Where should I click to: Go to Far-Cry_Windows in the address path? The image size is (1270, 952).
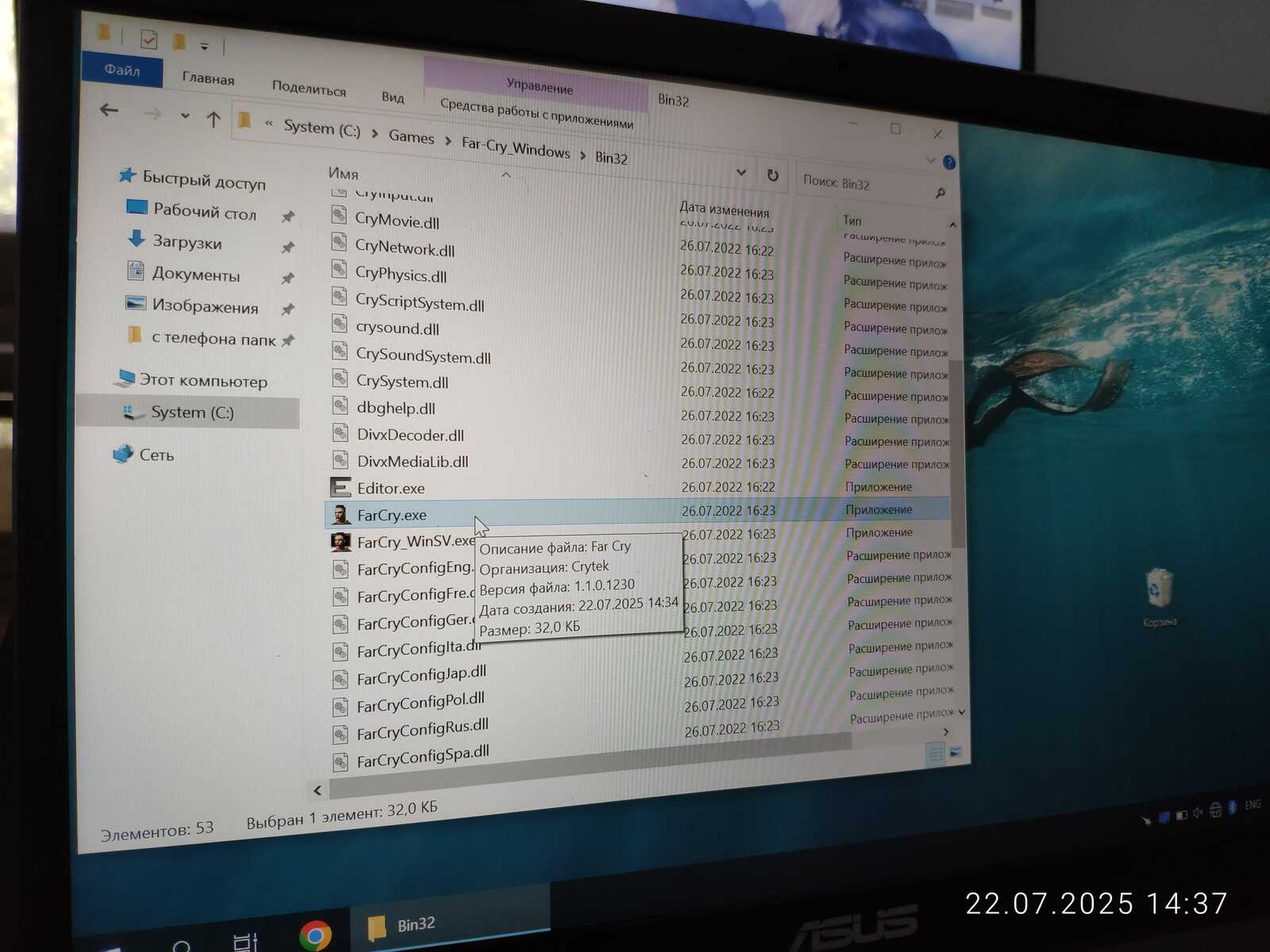[x=516, y=148]
